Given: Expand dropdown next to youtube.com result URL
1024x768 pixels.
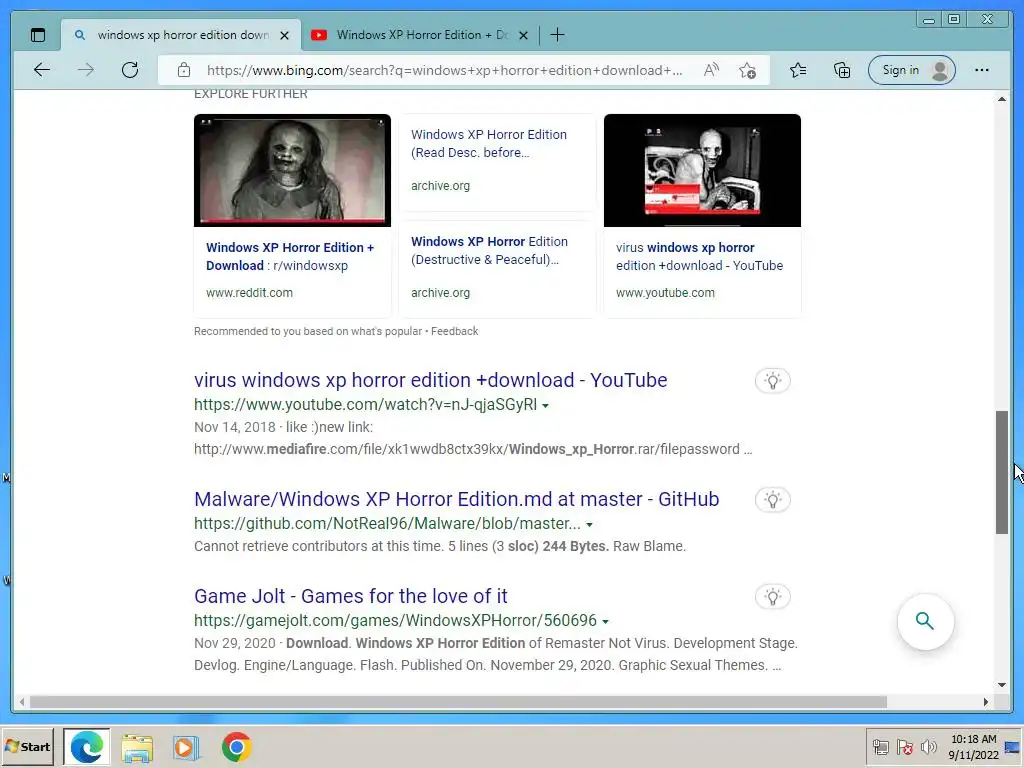Looking at the screenshot, I should (545, 406).
